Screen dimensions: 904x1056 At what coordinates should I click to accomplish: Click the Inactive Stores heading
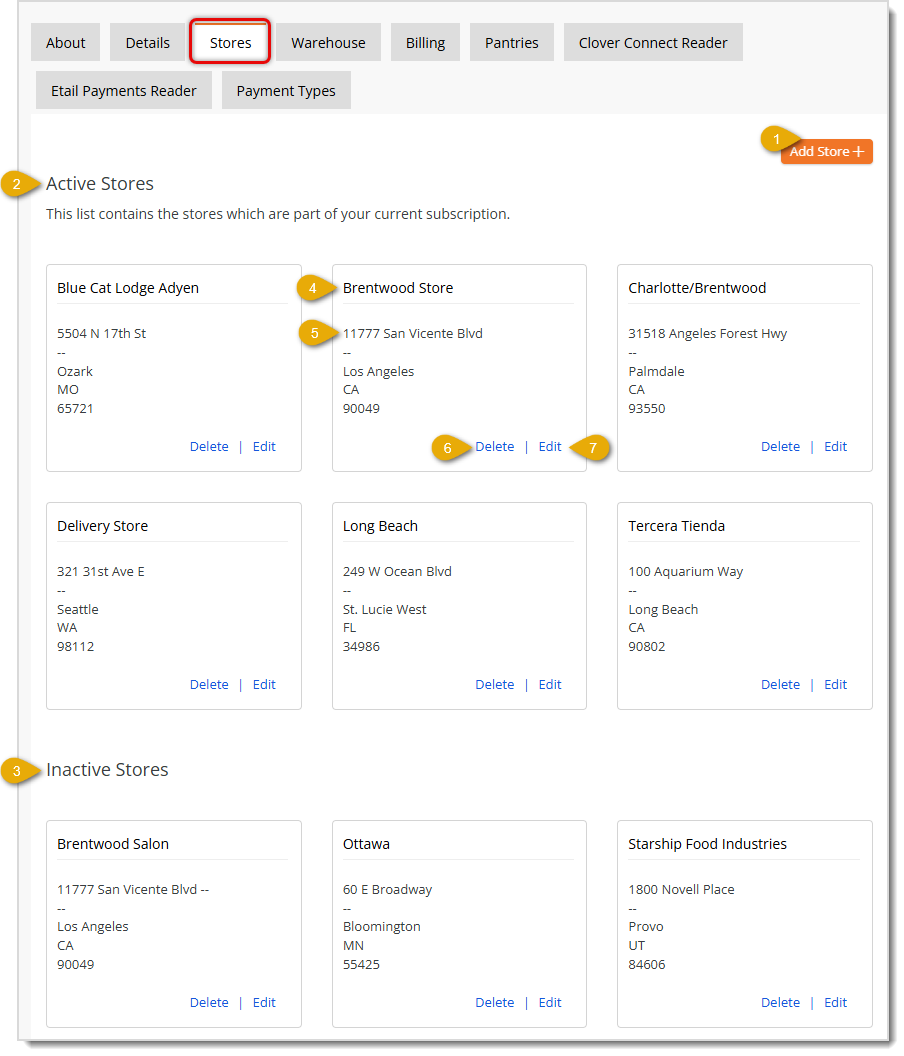107,770
